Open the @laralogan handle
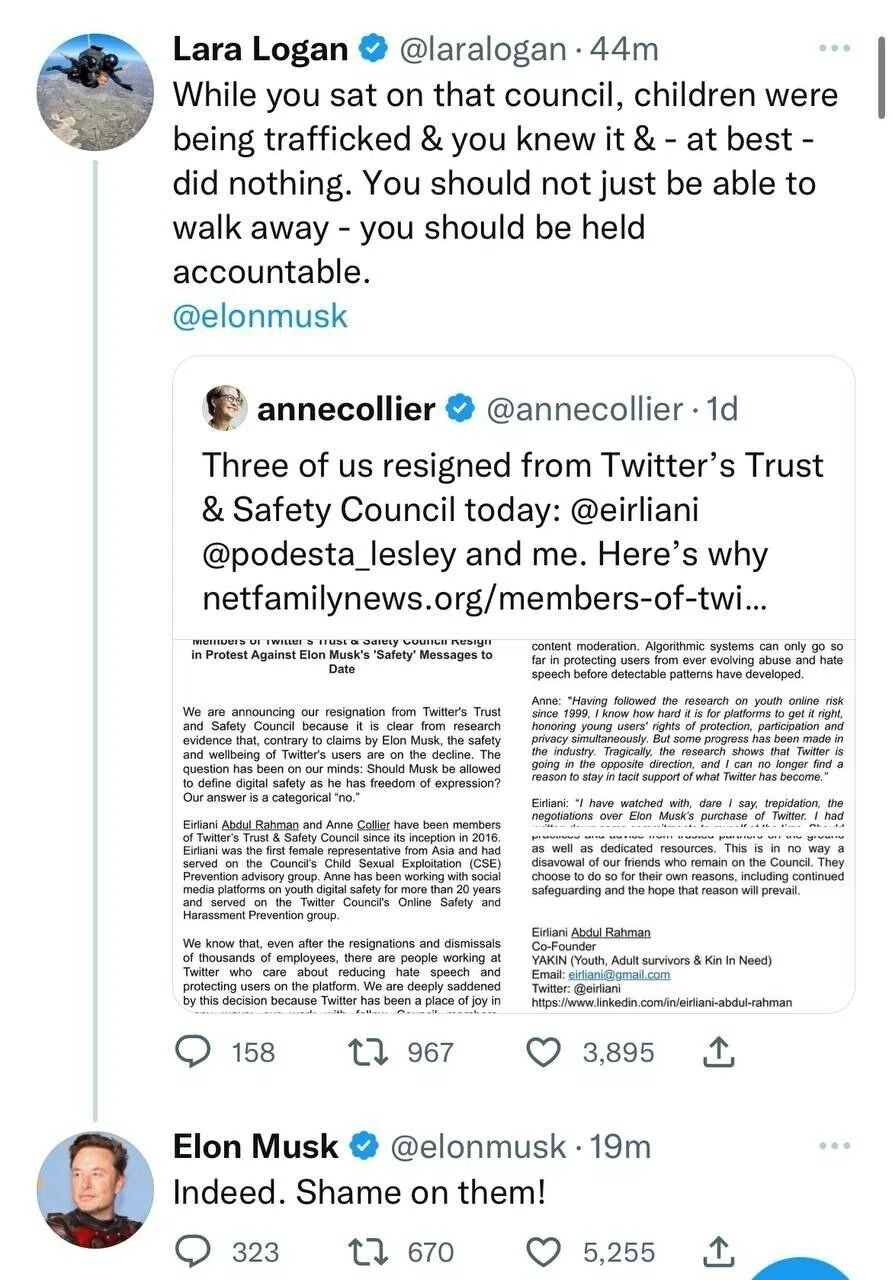Screen dimensions: 892x1280 click(x=484, y=48)
